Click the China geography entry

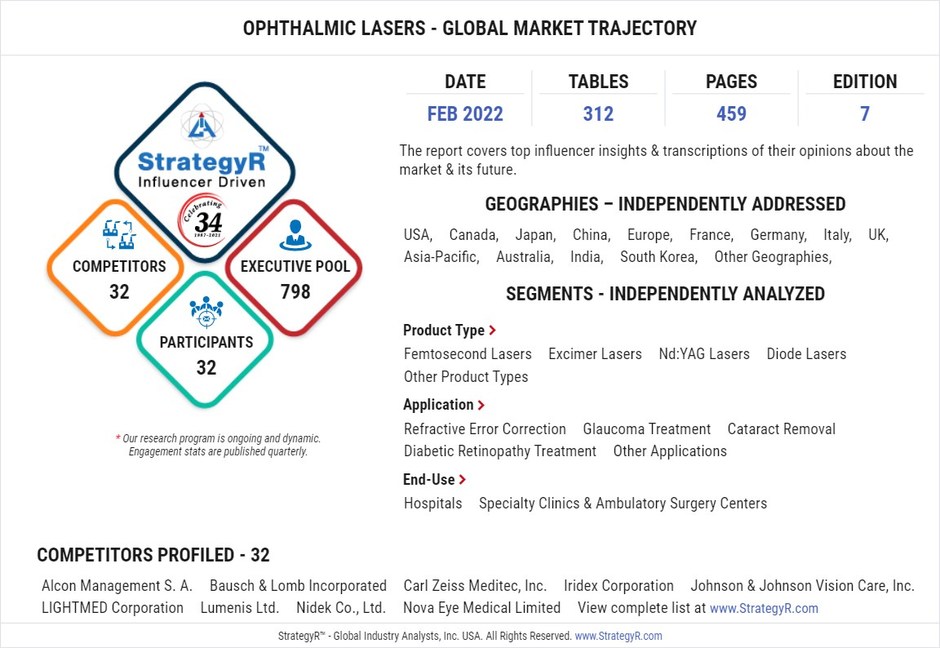[591, 235]
